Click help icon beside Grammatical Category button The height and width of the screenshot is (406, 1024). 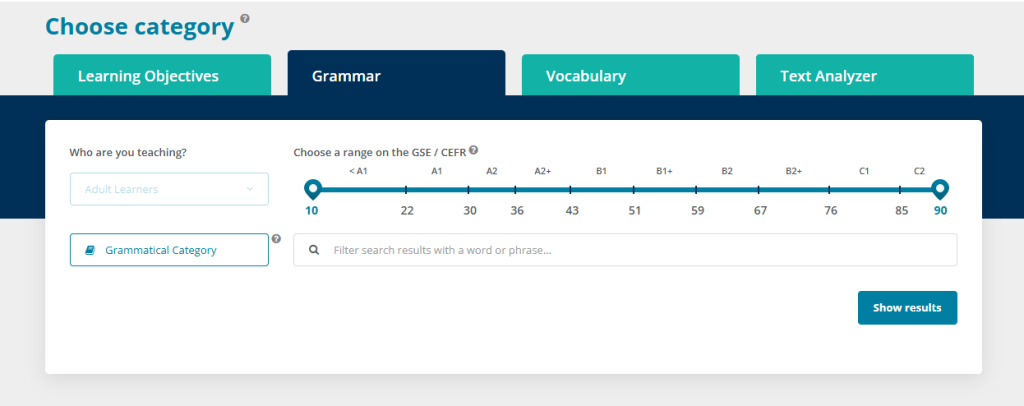[276, 239]
